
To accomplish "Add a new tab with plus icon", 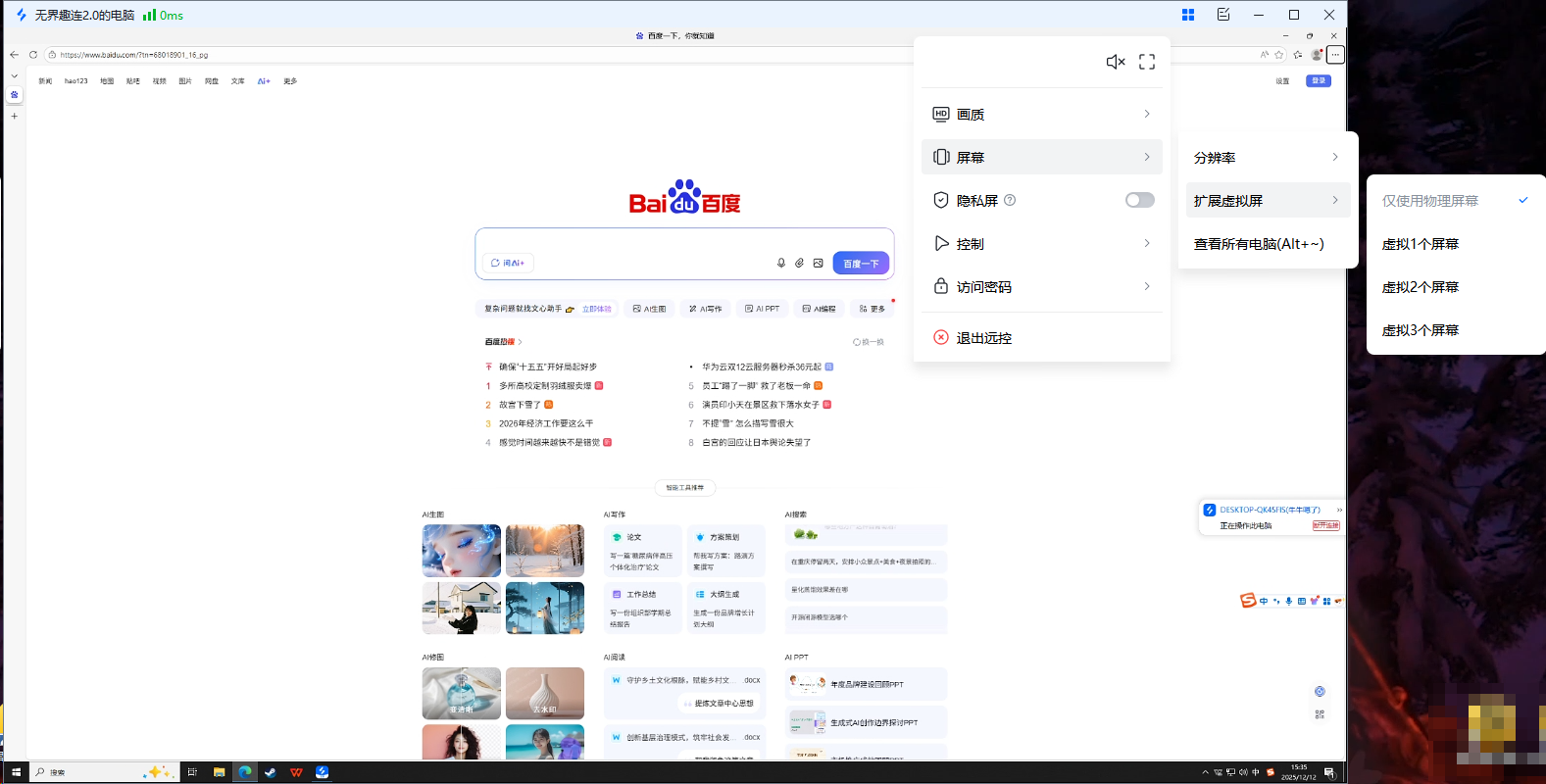I will coord(14,116).
